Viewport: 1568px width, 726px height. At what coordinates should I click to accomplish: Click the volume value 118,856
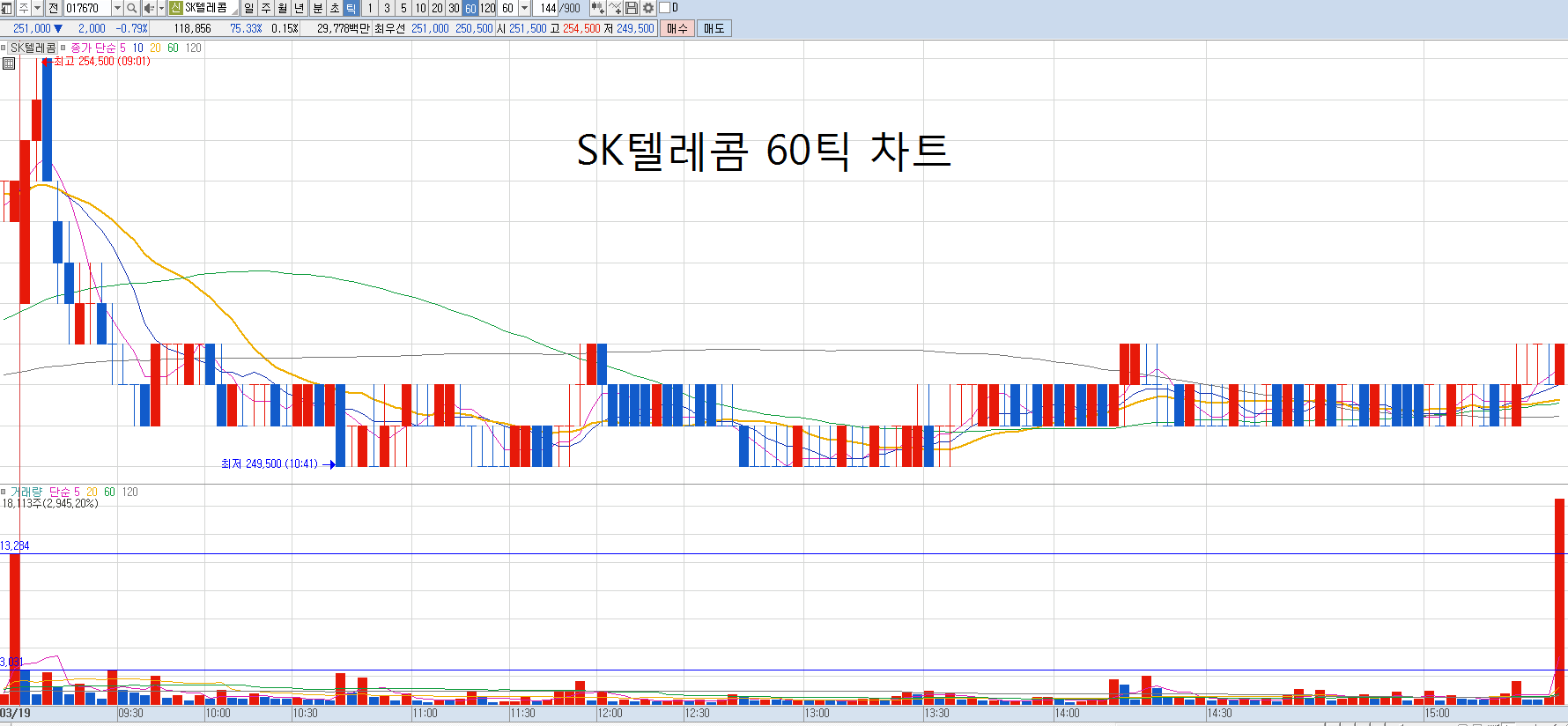point(192,28)
